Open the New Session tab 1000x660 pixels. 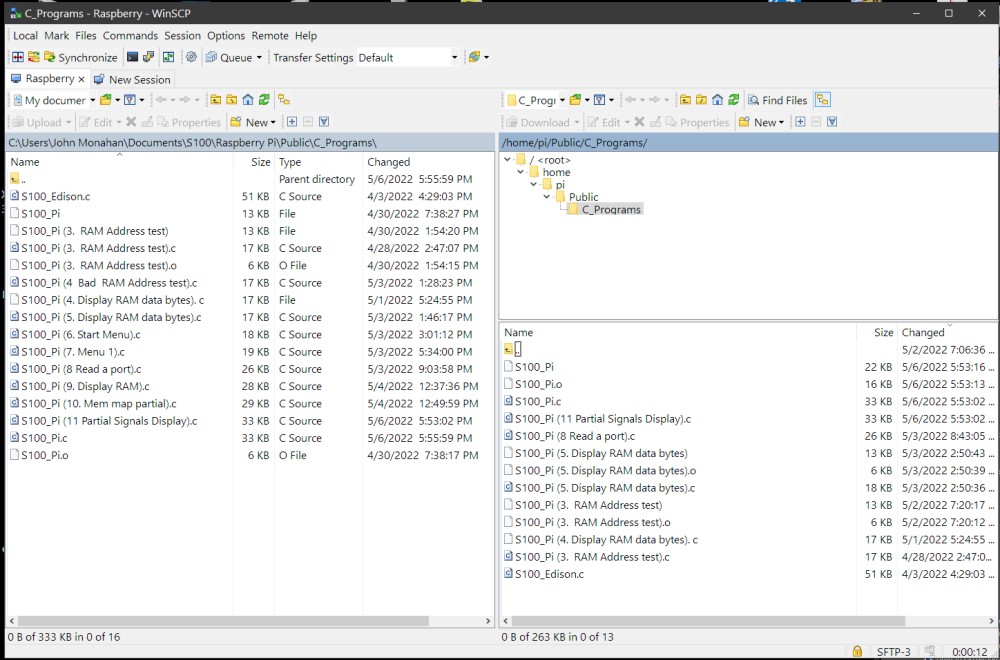click(132, 80)
